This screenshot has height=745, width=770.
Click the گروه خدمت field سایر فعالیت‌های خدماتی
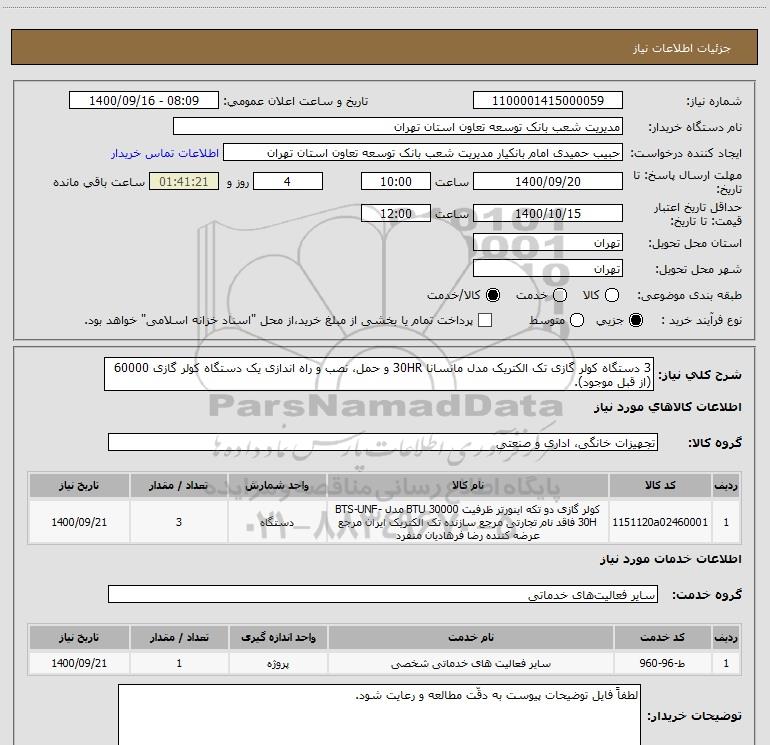click(x=383, y=594)
